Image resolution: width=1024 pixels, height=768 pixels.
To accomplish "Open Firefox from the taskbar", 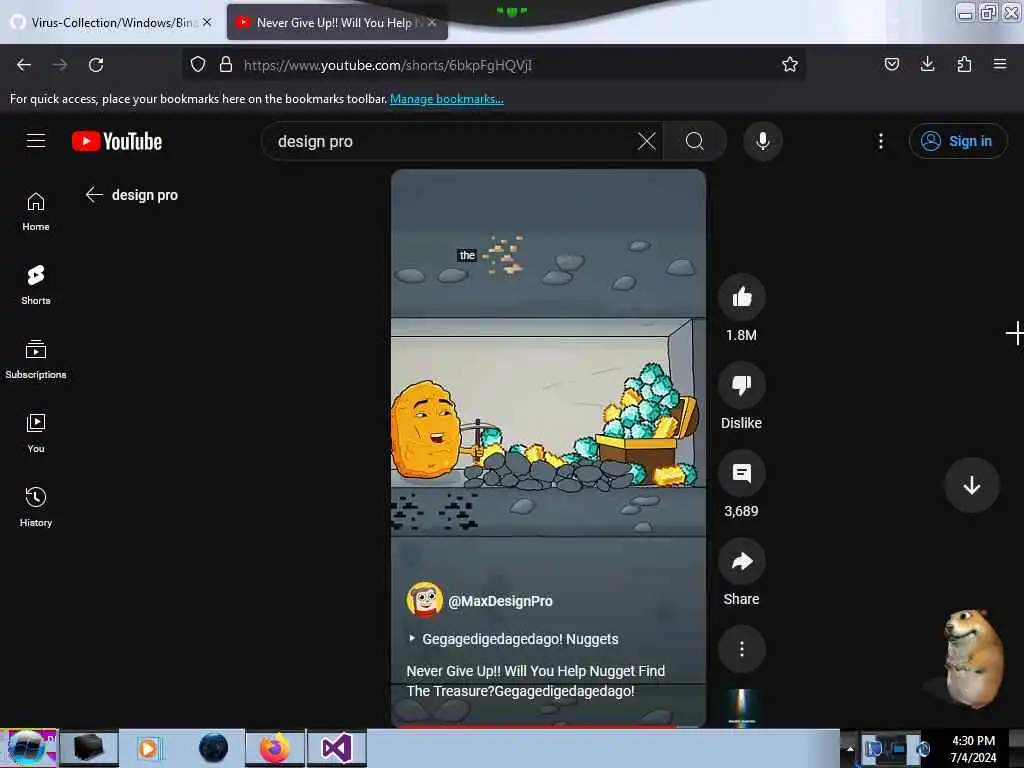I will click(x=275, y=748).
